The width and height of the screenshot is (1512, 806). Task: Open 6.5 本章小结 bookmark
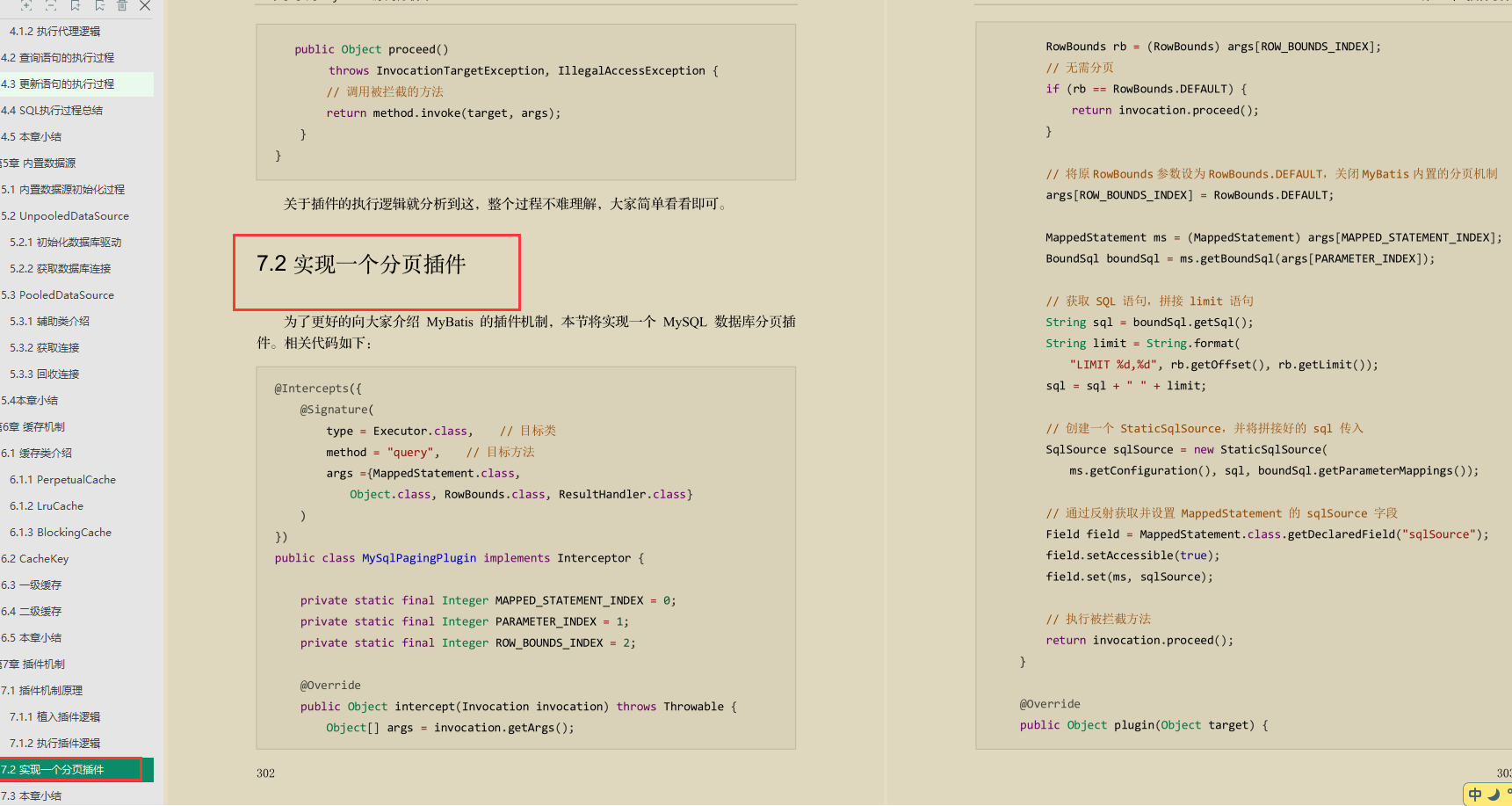[x=31, y=637]
